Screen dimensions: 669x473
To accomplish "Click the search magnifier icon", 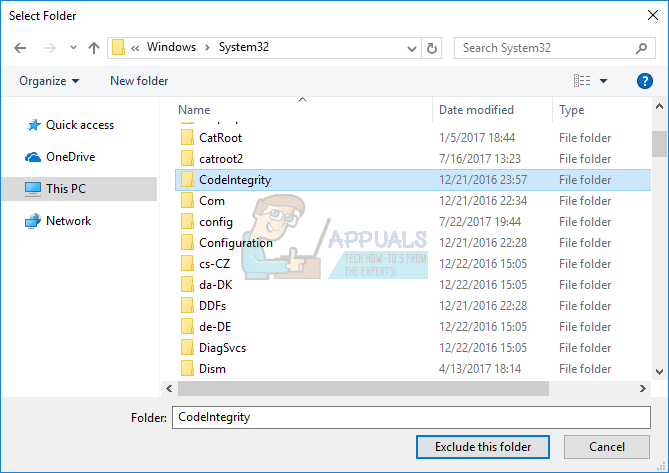I will coord(641,48).
